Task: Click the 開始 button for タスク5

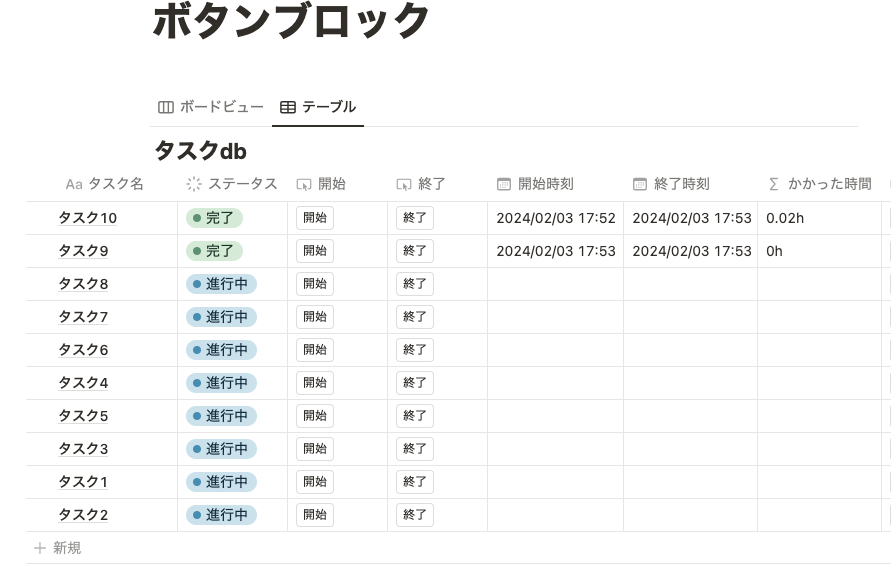Action: pos(315,415)
